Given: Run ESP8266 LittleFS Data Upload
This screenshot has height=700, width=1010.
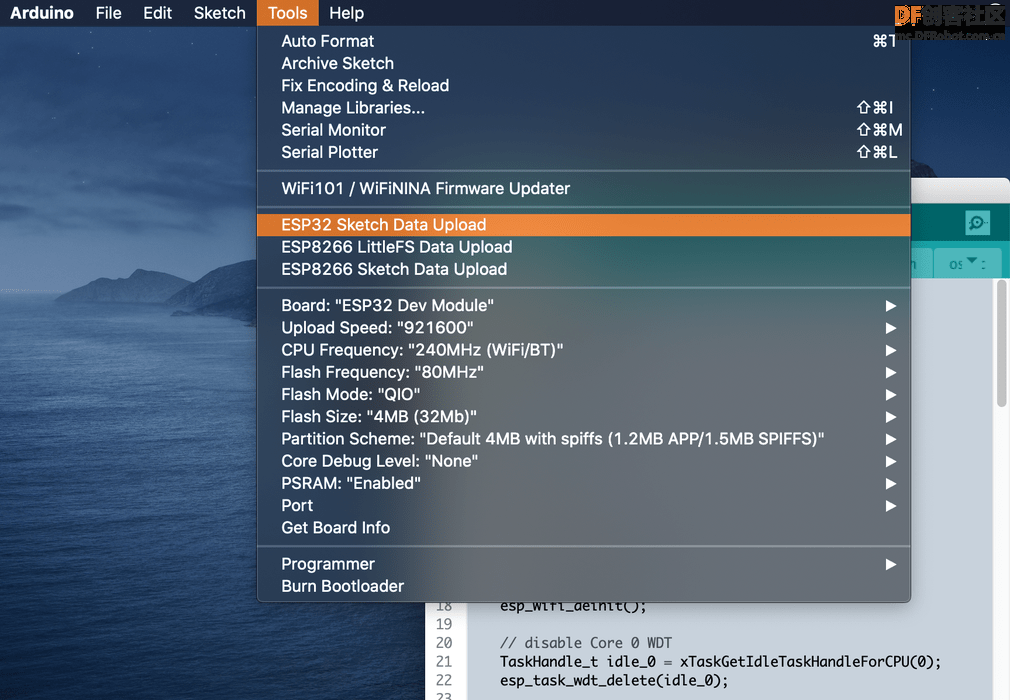Looking at the screenshot, I should tap(584, 247).
